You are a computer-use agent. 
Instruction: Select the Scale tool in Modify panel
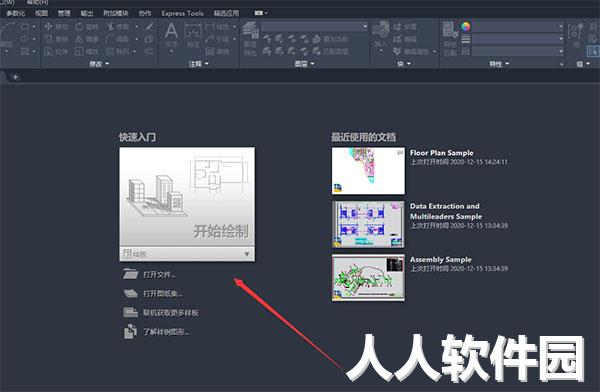87,51
